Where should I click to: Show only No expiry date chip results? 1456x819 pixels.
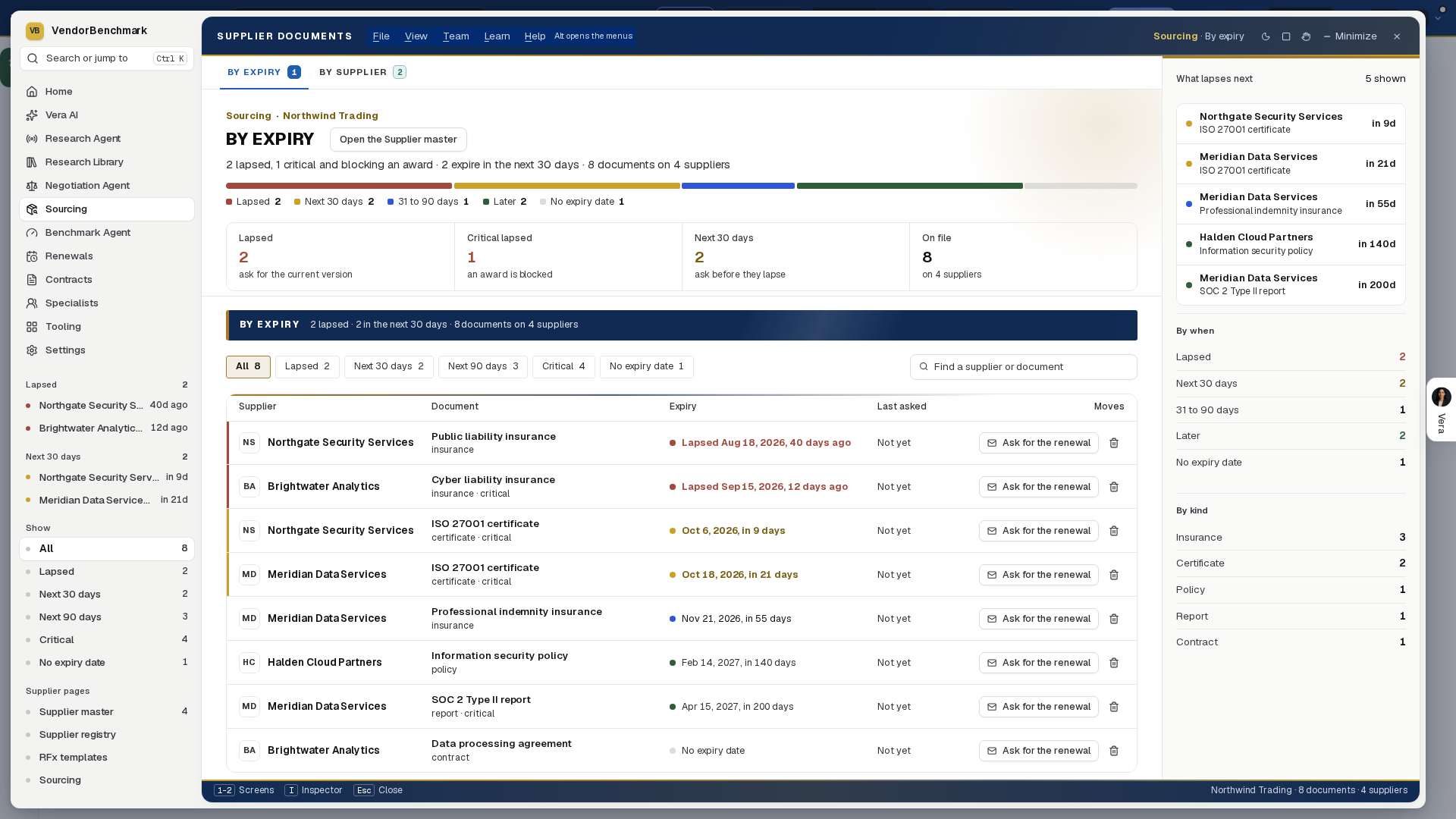[647, 367]
